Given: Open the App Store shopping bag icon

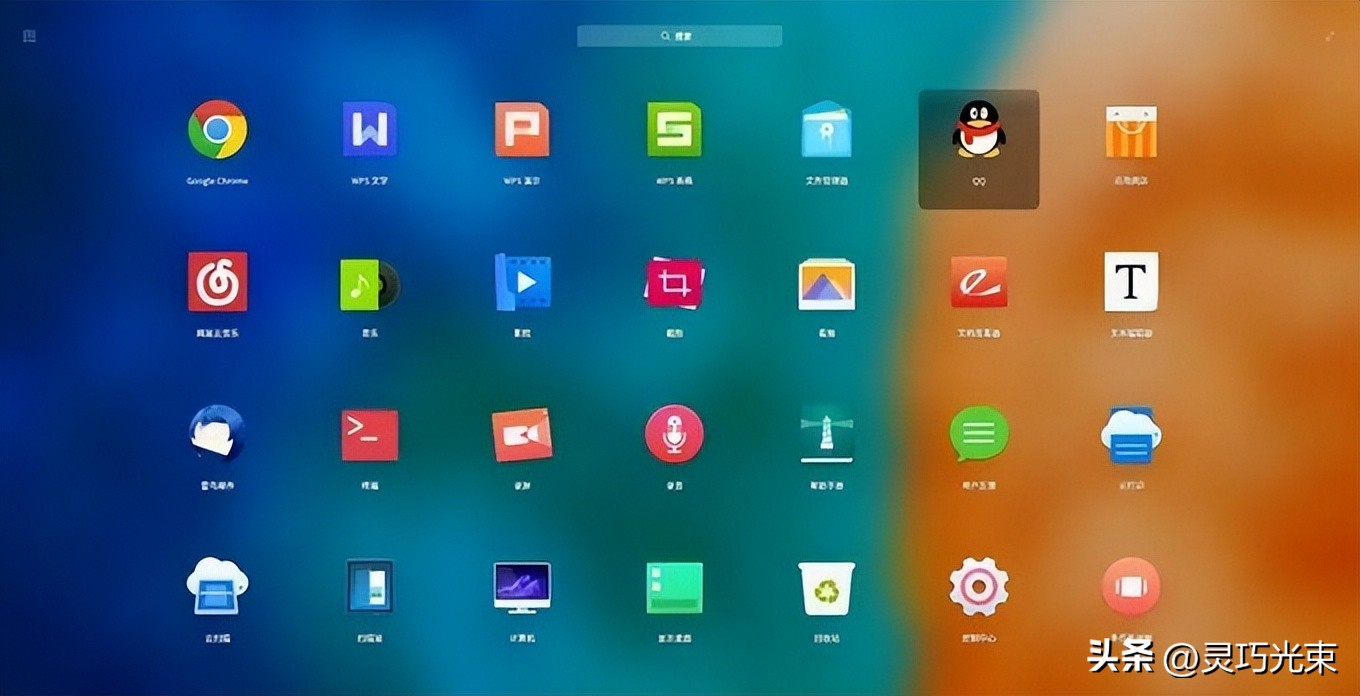Looking at the screenshot, I should [1131, 131].
